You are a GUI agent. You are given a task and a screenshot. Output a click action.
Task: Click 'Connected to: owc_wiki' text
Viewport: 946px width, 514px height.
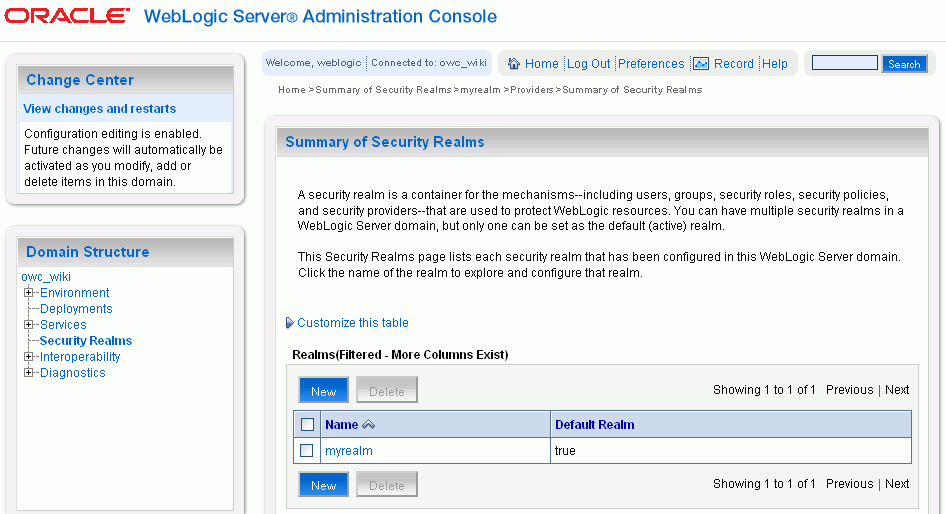click(429, 63)
